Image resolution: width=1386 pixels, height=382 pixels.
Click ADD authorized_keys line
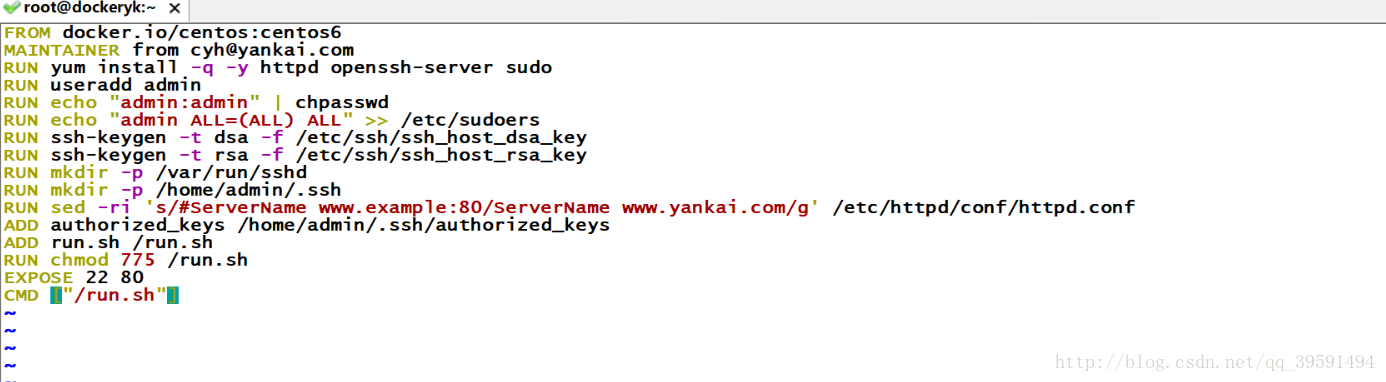pos(307,225)
